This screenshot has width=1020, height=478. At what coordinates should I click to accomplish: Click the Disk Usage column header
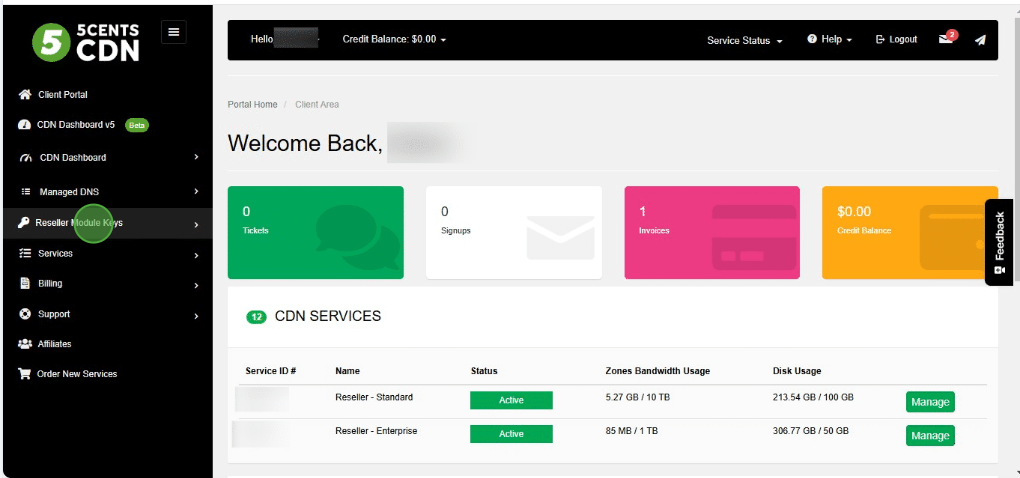click(797, 371)
